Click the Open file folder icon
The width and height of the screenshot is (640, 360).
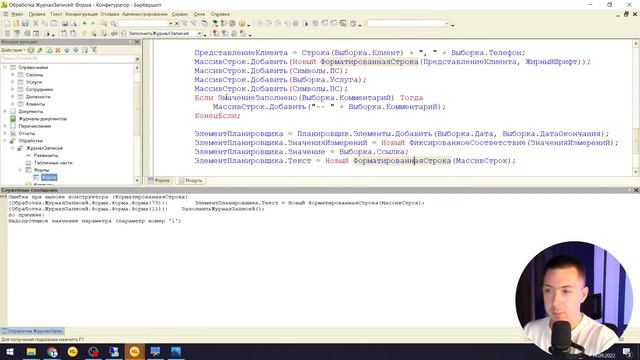pos(16,24)
